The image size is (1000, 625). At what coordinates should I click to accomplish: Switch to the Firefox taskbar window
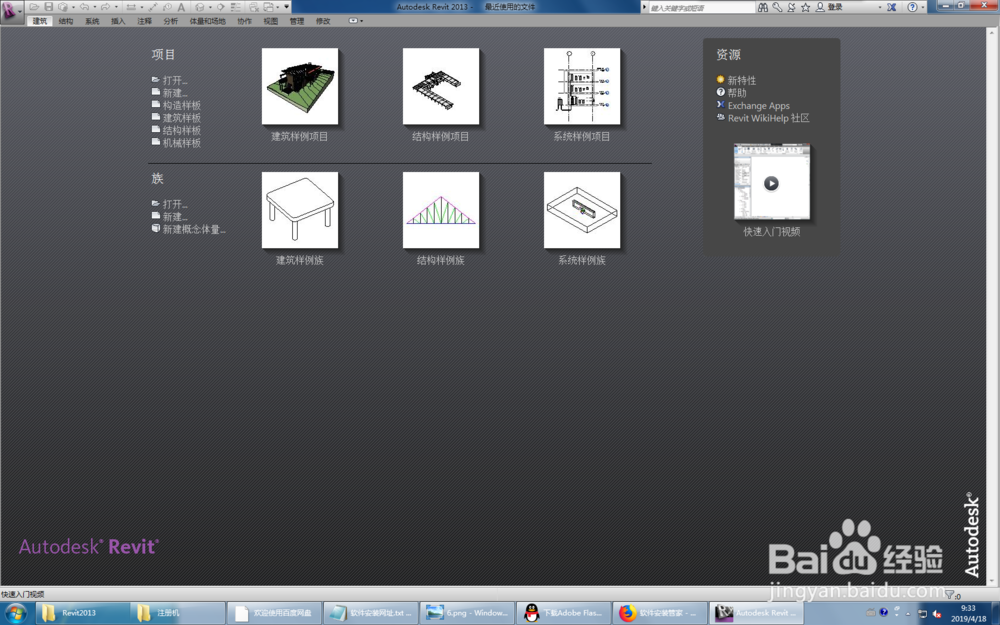click(x=659, y=613)
